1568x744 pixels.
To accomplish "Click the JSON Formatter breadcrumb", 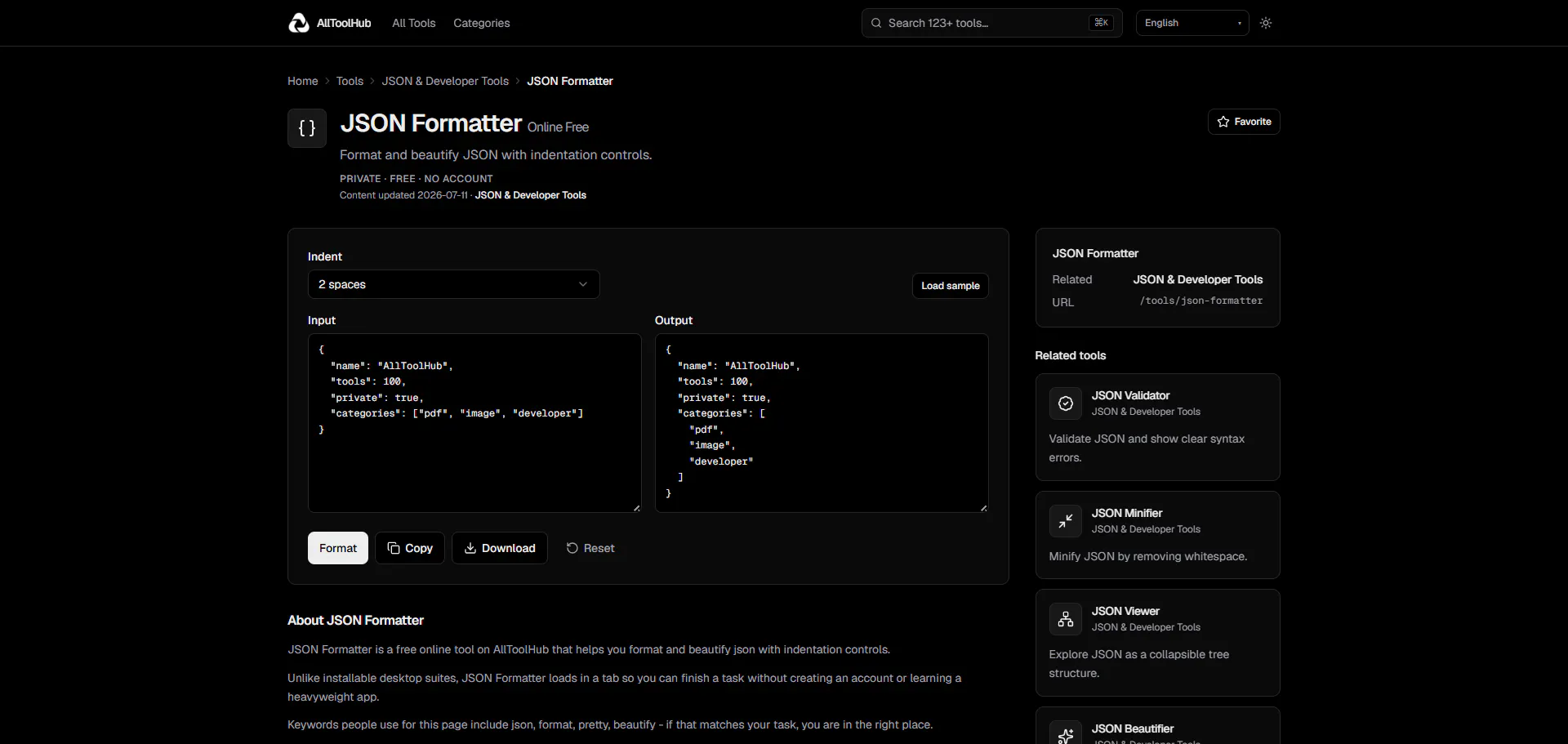I will click(570, 81).
